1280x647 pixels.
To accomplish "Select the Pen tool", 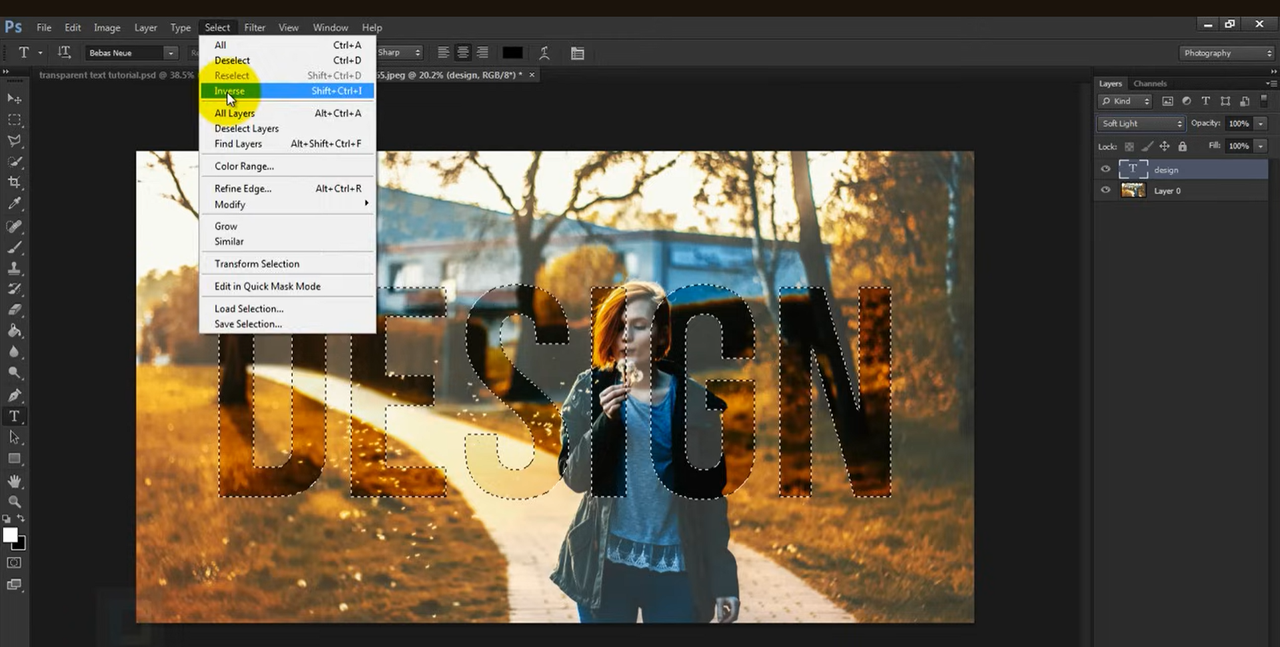I will click(x=14, y=395).
